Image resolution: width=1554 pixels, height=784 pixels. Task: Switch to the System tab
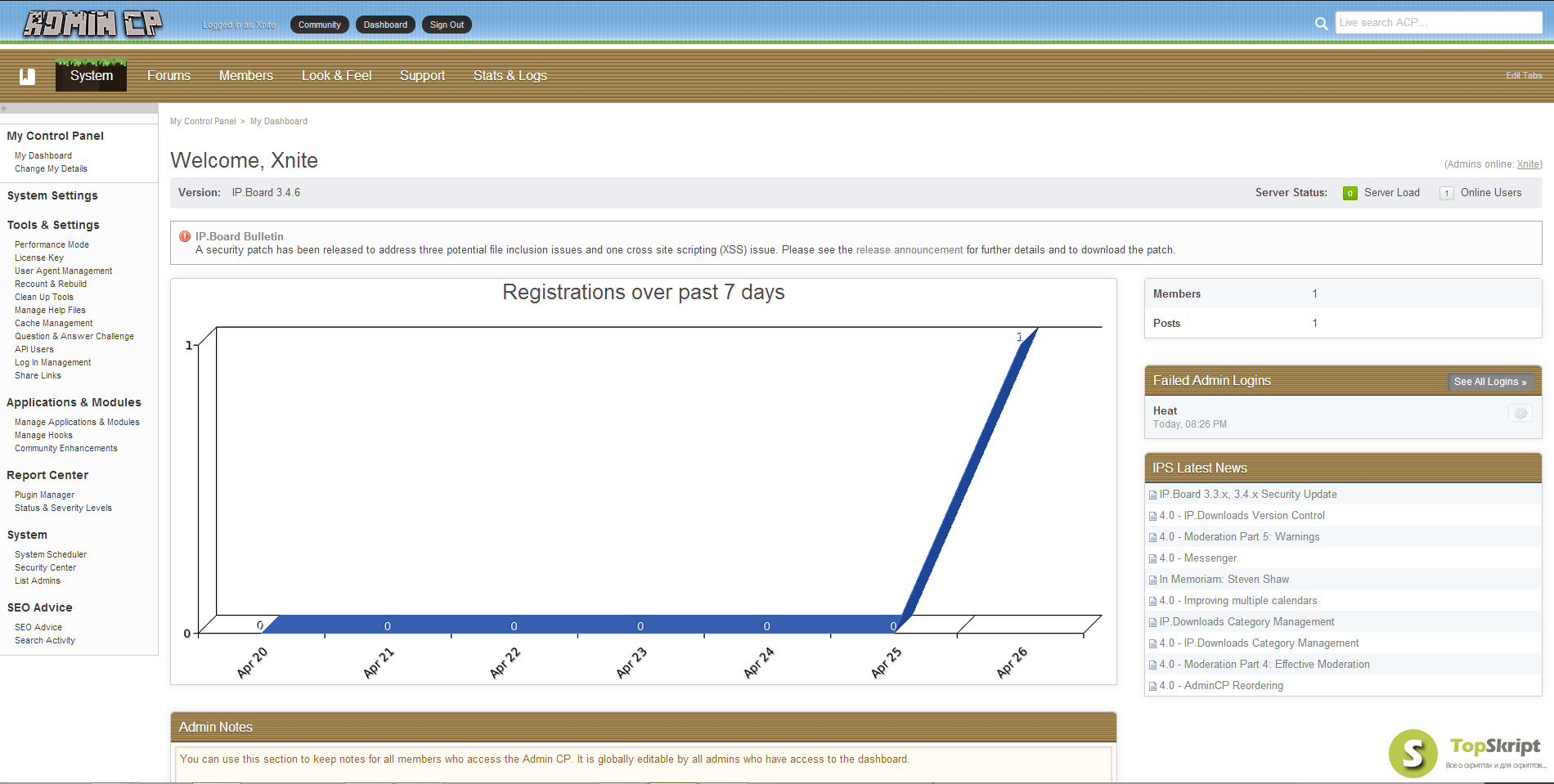[x=92, y=75]
